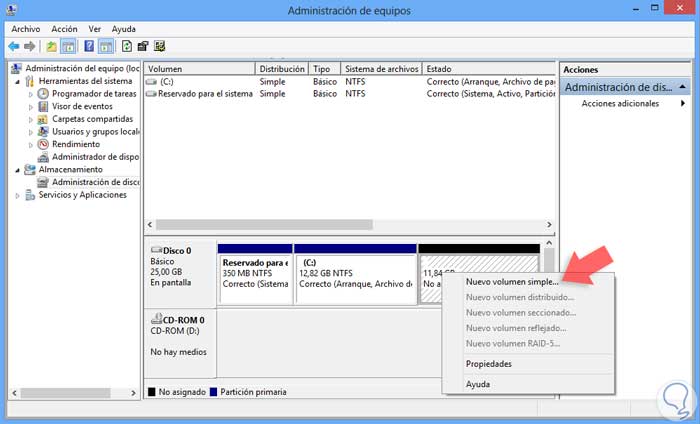Click the Acciones adicionales label
This screenshot has height=424, width=700.
coord(620,104)
